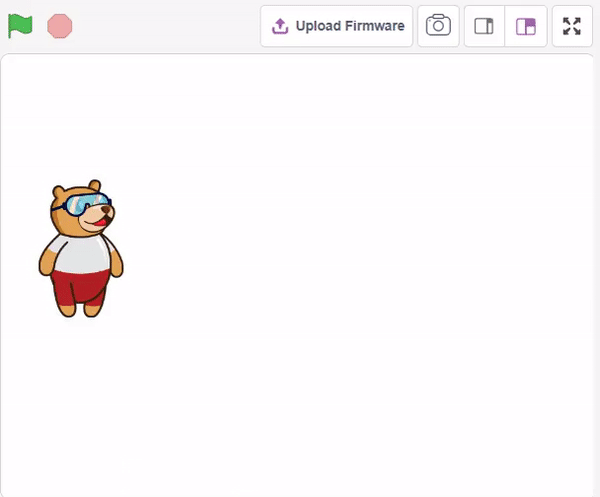Screen dimensions: 600x497
Task: Click the bear sprite on the stage
Action: click(x=81, y=249)
